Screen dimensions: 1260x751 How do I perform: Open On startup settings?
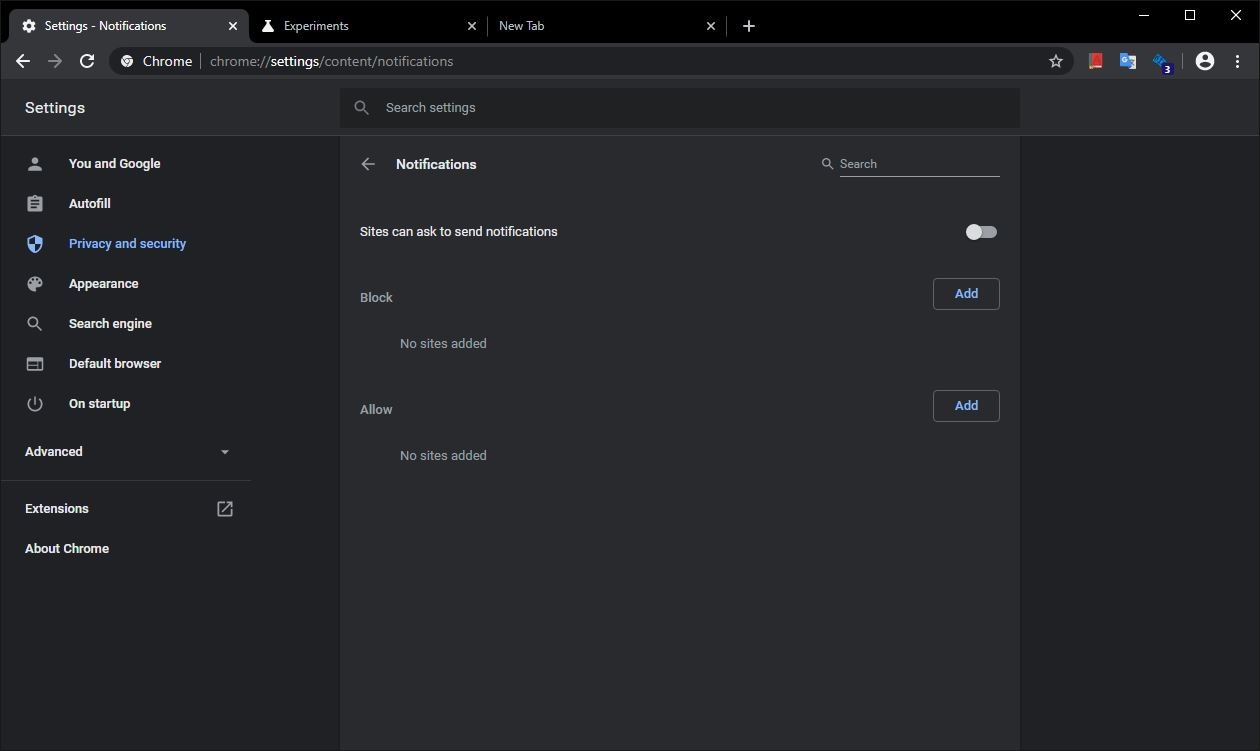click(x=99, y=403)
